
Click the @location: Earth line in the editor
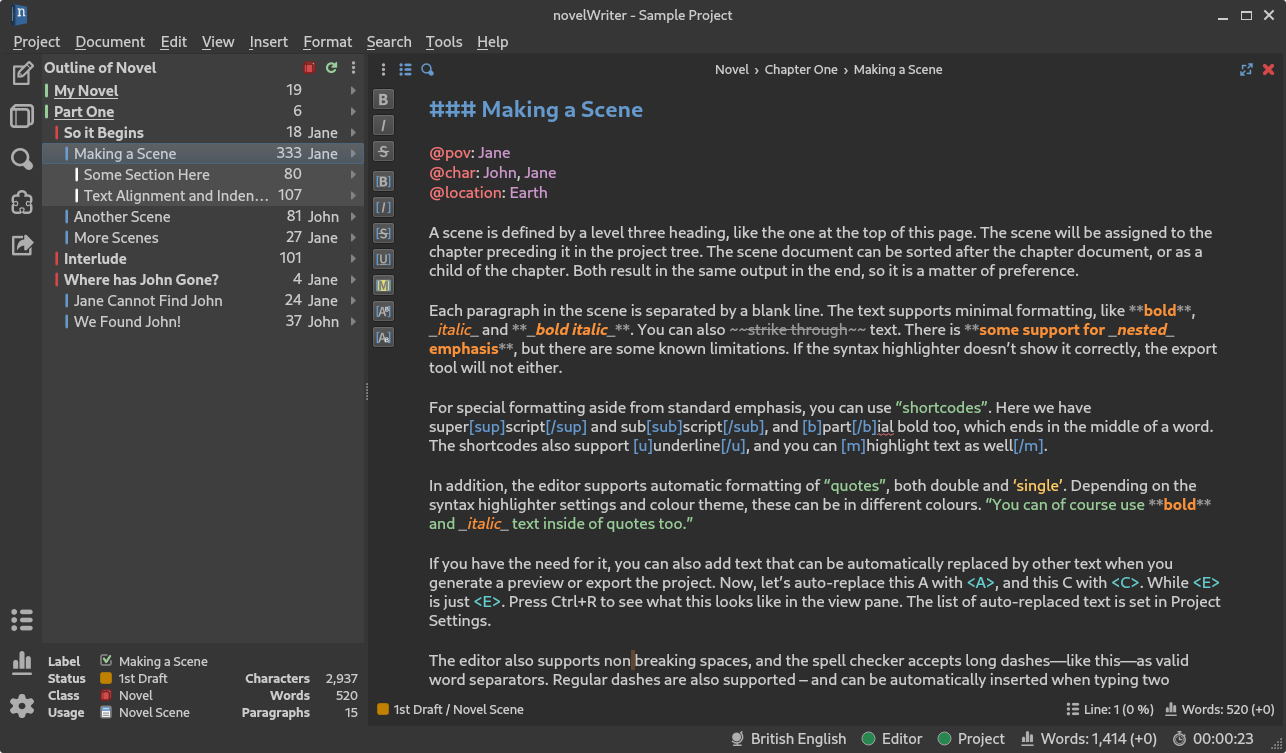pyautogui.click(x=488, y=192)
